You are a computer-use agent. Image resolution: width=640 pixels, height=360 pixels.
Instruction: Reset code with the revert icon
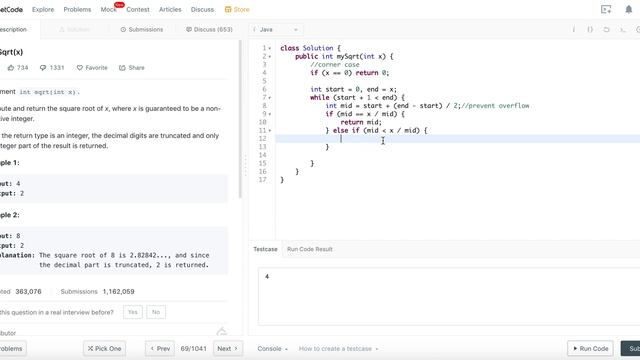point(606,29)
